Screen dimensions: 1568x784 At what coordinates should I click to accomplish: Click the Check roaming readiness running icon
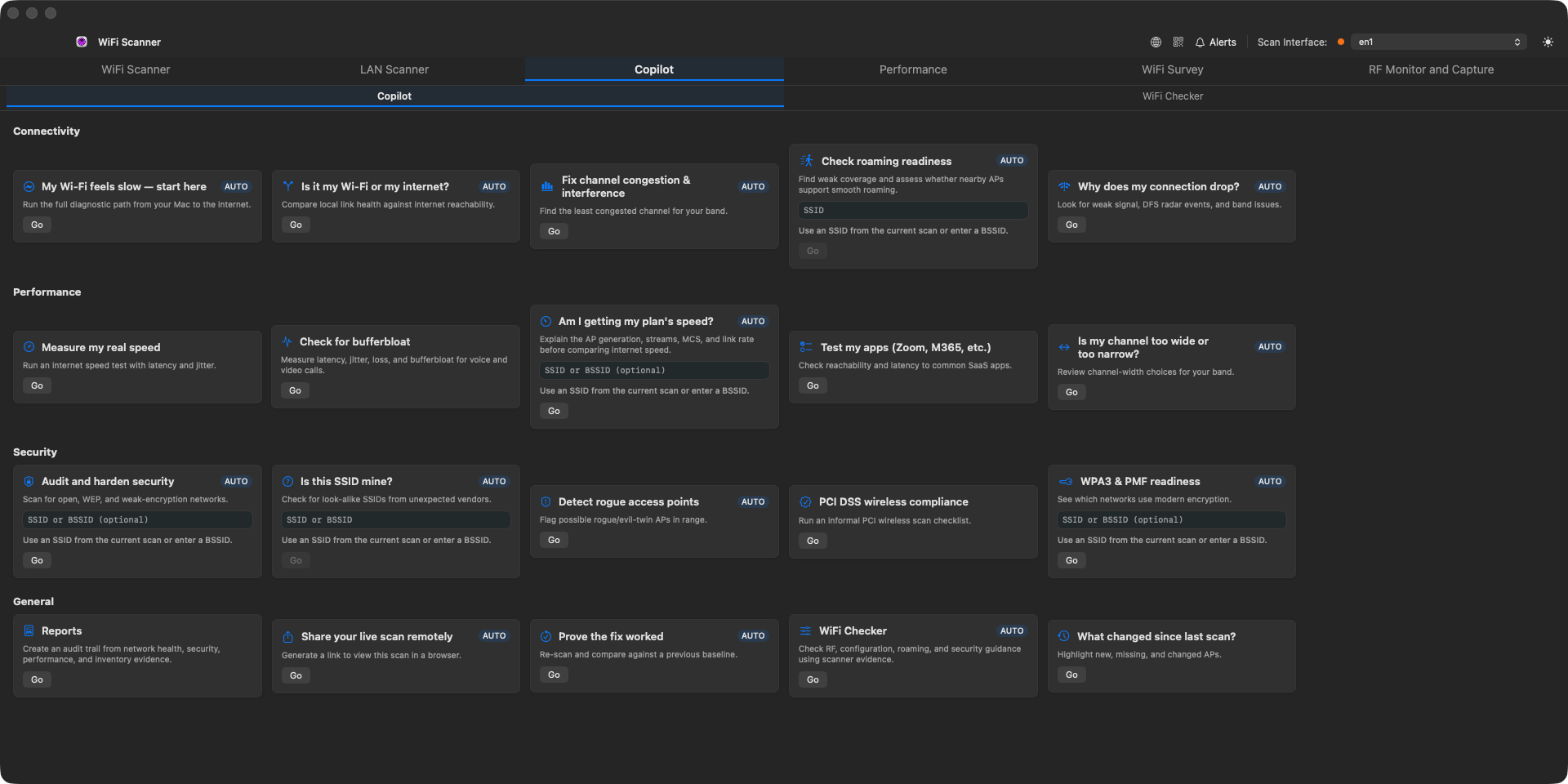(807, 161)
